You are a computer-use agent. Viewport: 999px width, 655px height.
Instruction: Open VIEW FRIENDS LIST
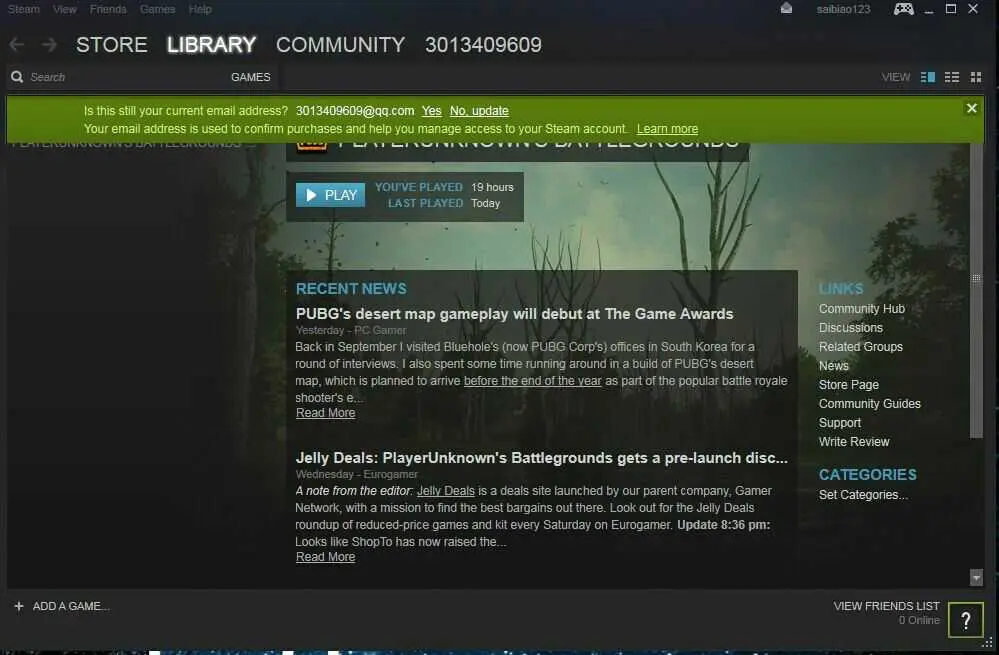click(x=886, y=606)
